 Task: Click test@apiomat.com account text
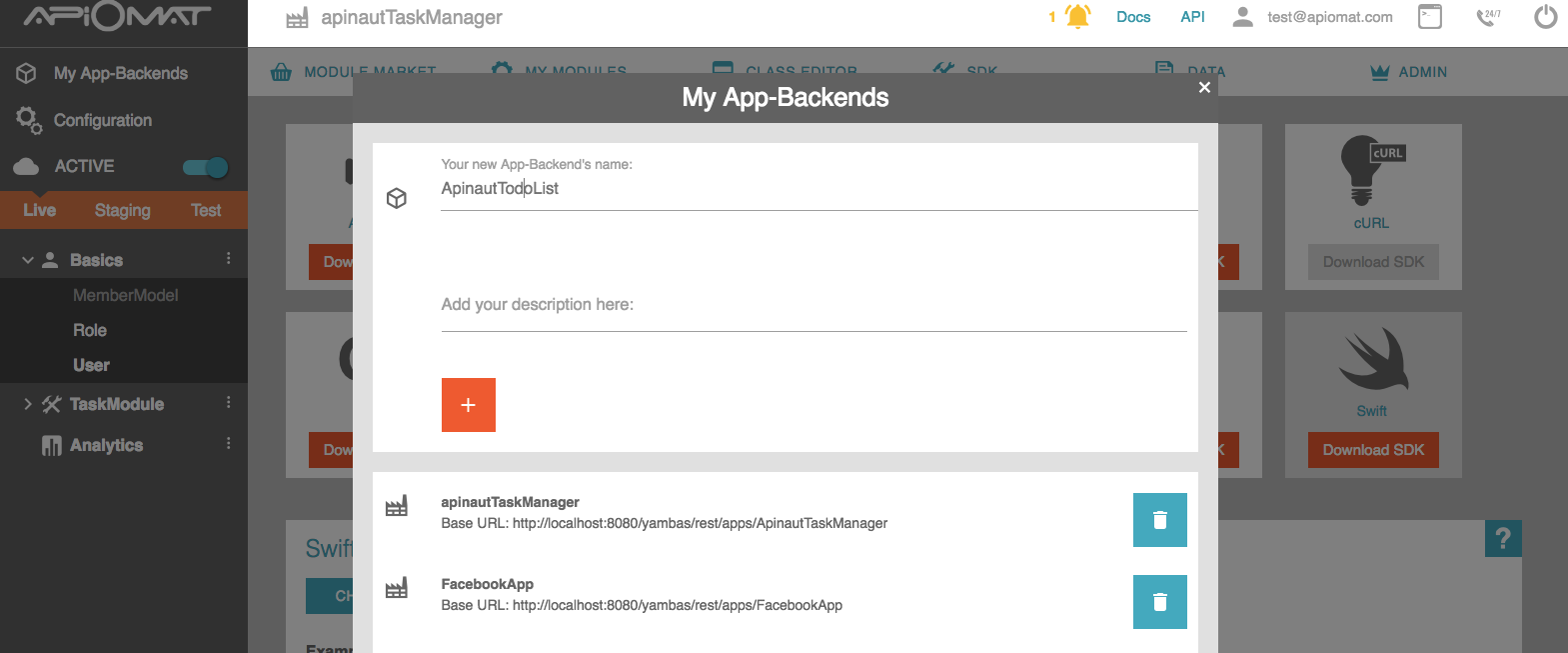pos(1330,17)
